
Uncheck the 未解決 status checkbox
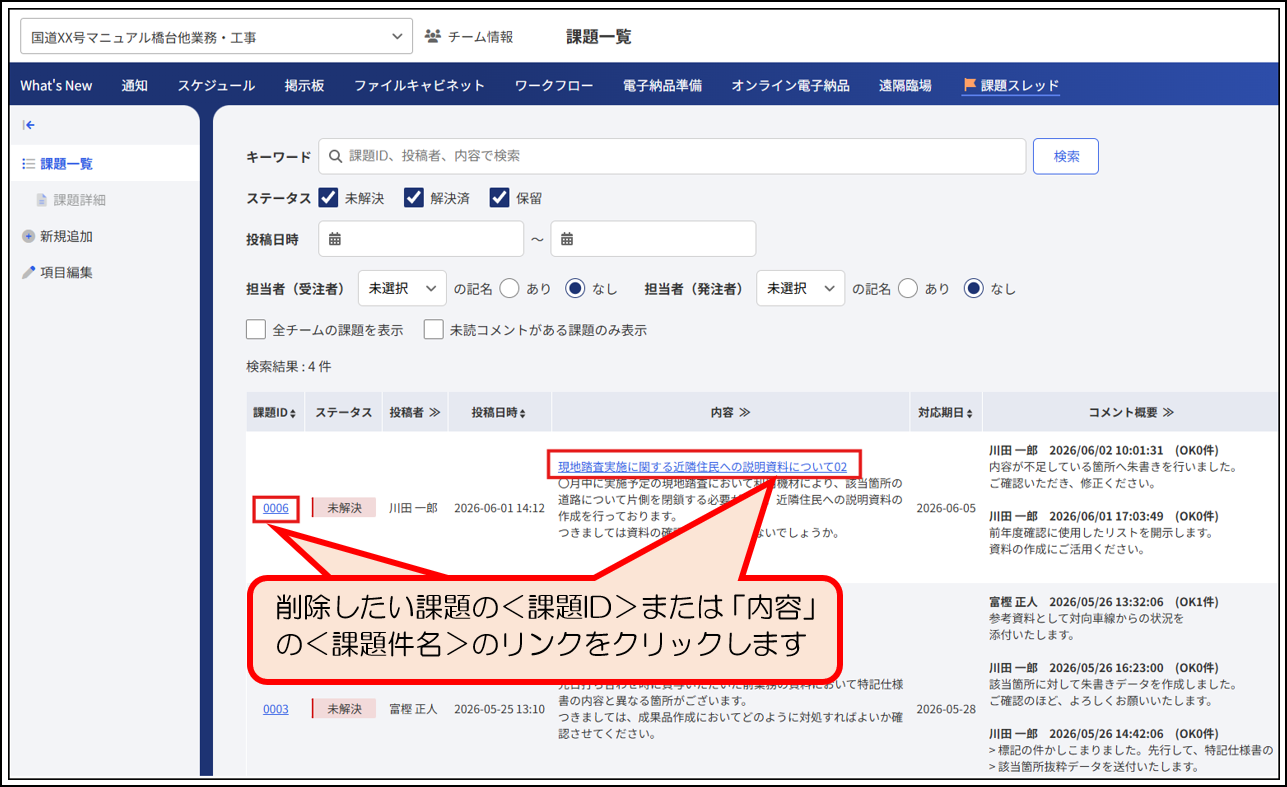[328, 198]
